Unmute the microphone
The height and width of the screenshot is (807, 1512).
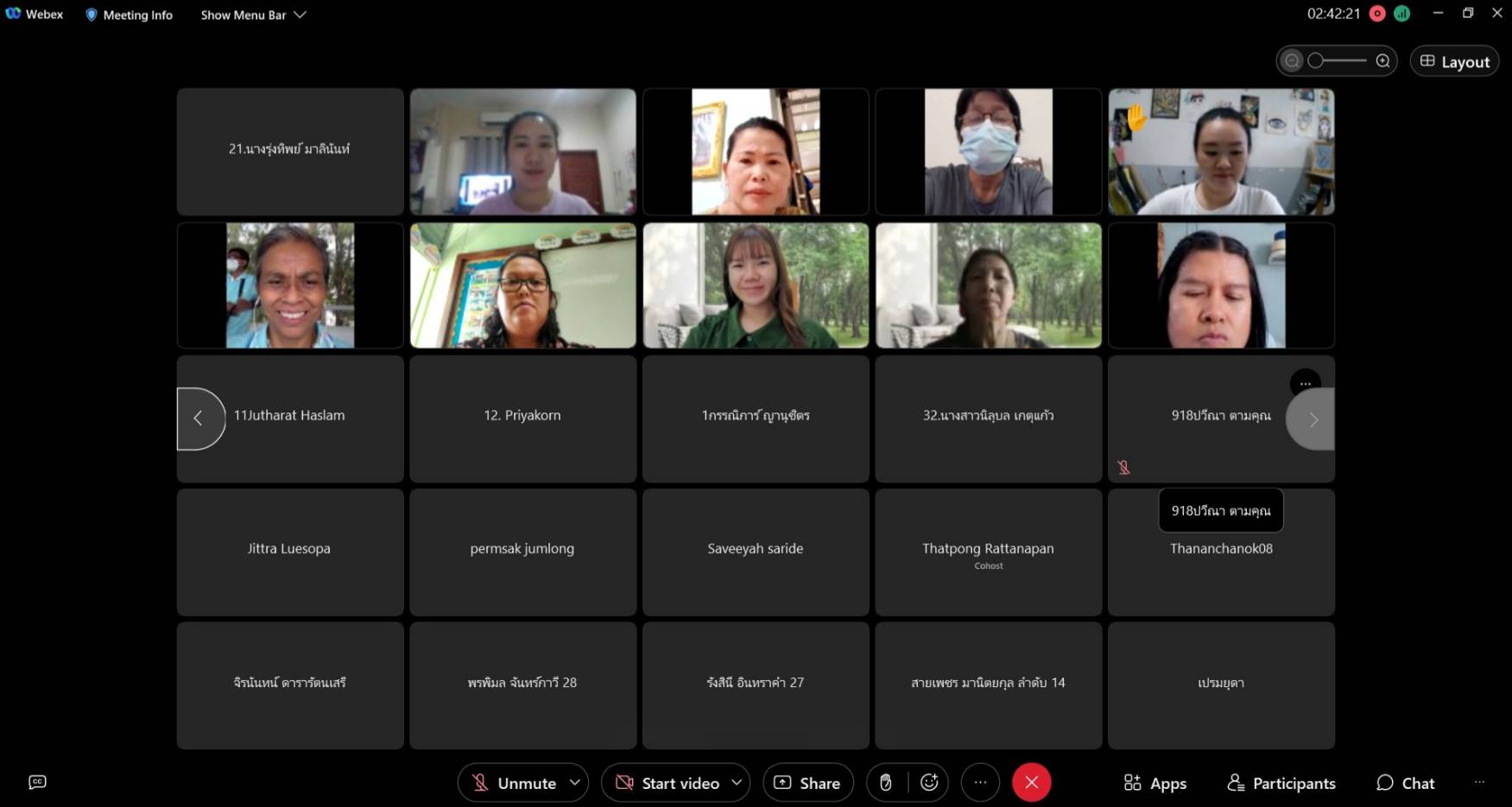pos(513,783)
